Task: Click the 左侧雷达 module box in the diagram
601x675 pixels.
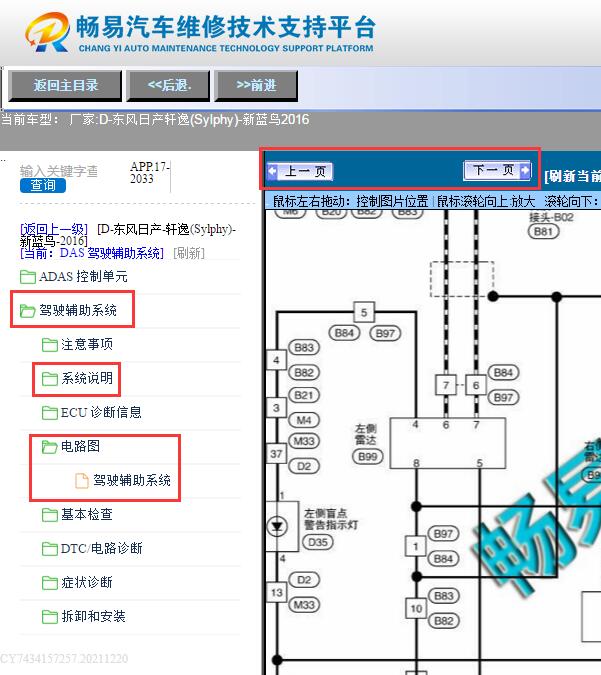Action: pos(448,443)
